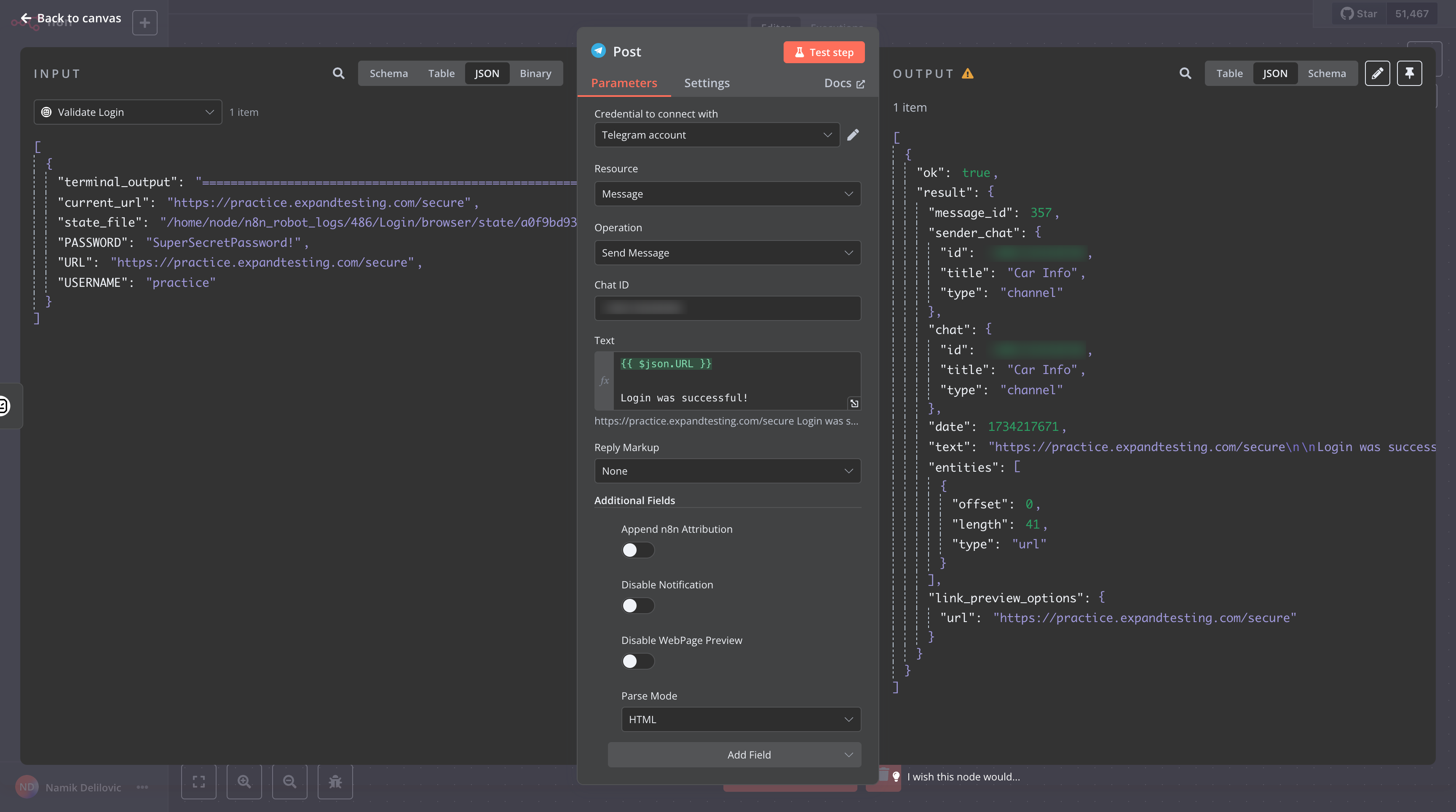Turn on Disable WebPage Preview toggle
This screenshot has width=1456, height=812.
coord(637,661)
